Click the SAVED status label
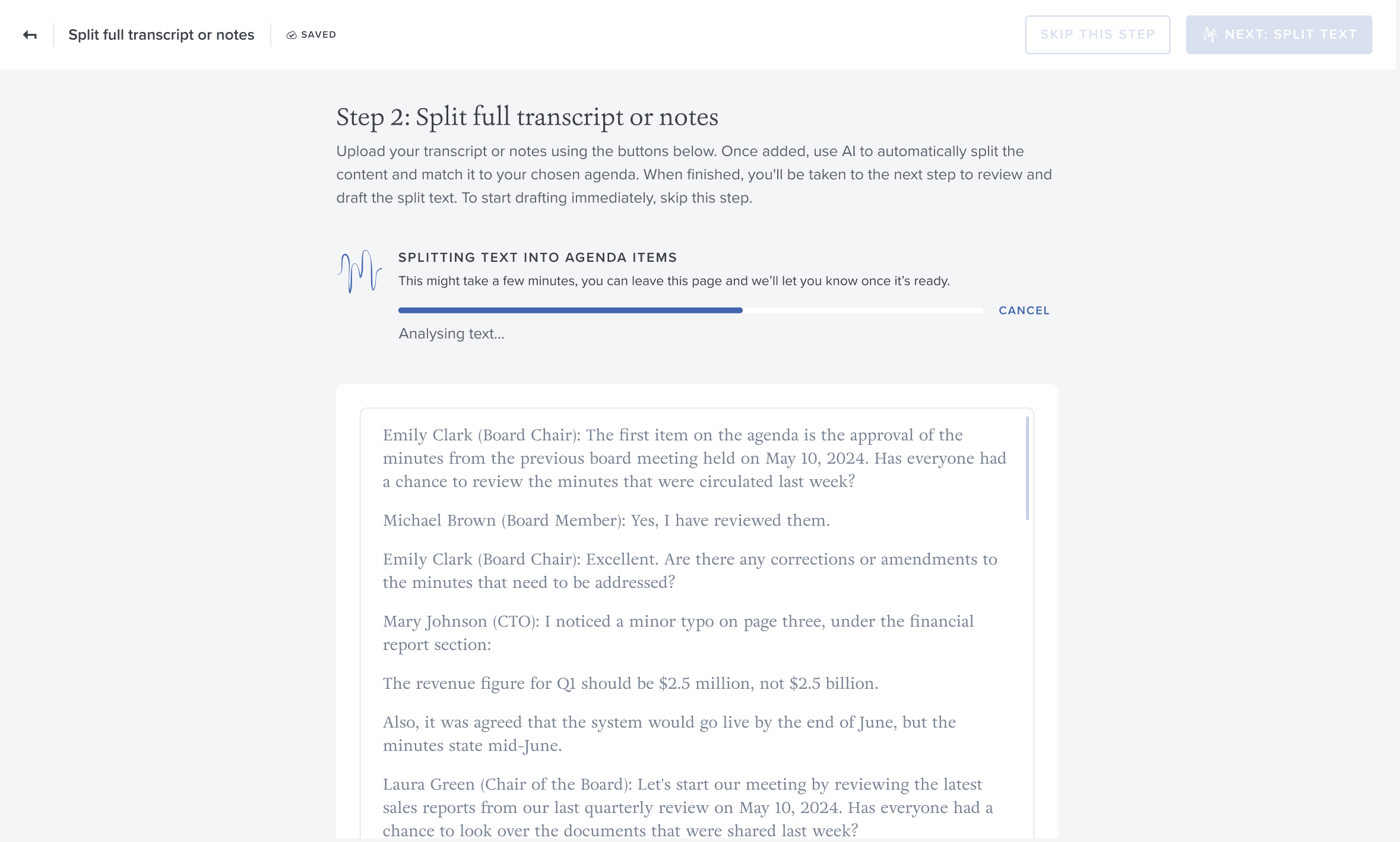Viewport: 1400px width, 842px height. (318, 35)
